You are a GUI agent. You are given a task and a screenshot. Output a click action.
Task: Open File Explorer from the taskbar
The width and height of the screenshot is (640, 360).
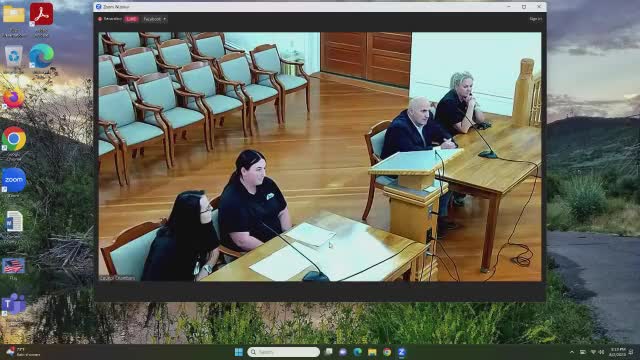(x=372, y=352)
